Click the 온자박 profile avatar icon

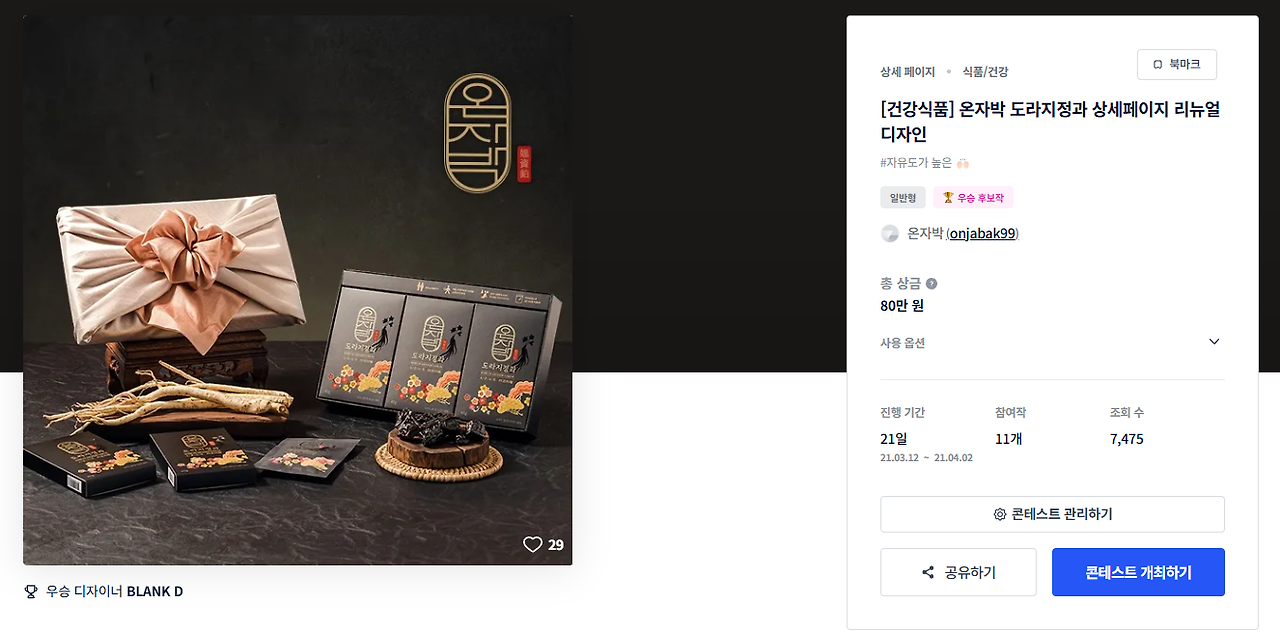pos(890,233)
